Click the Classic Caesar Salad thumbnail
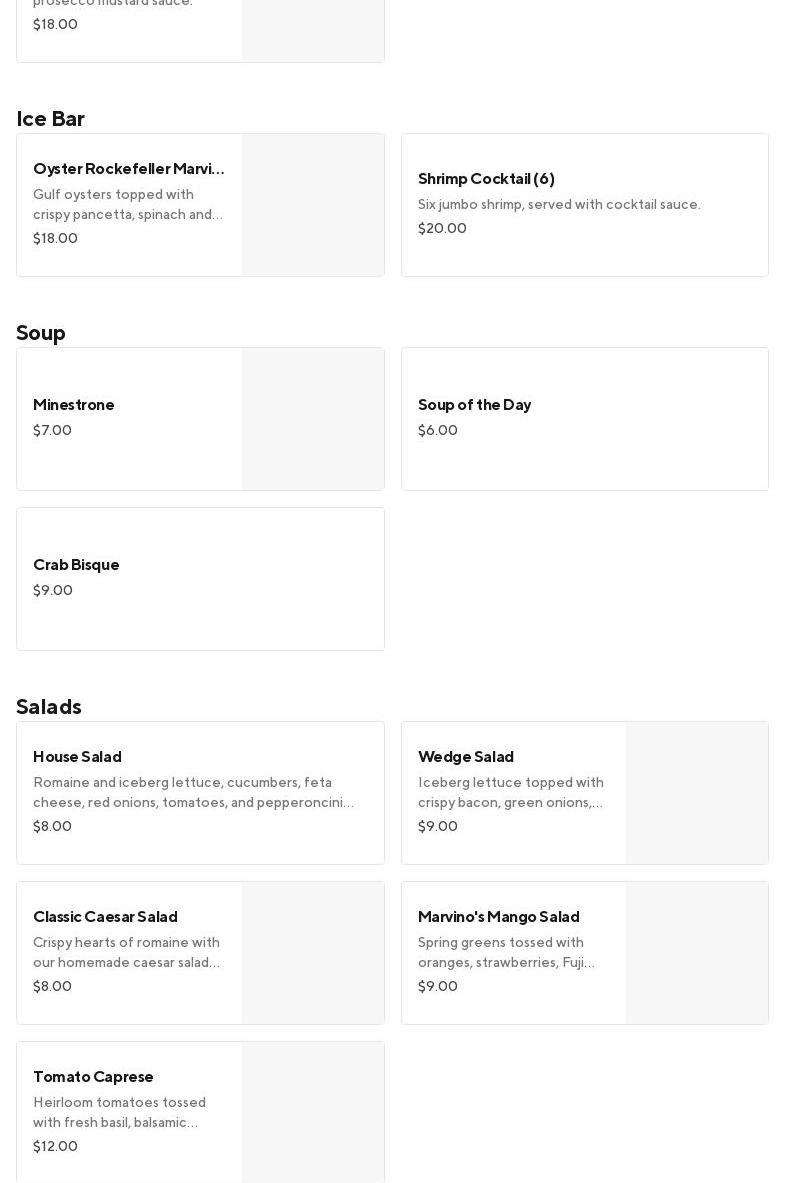This screenshot has width=785, height=1183. (x=313, y=953)
